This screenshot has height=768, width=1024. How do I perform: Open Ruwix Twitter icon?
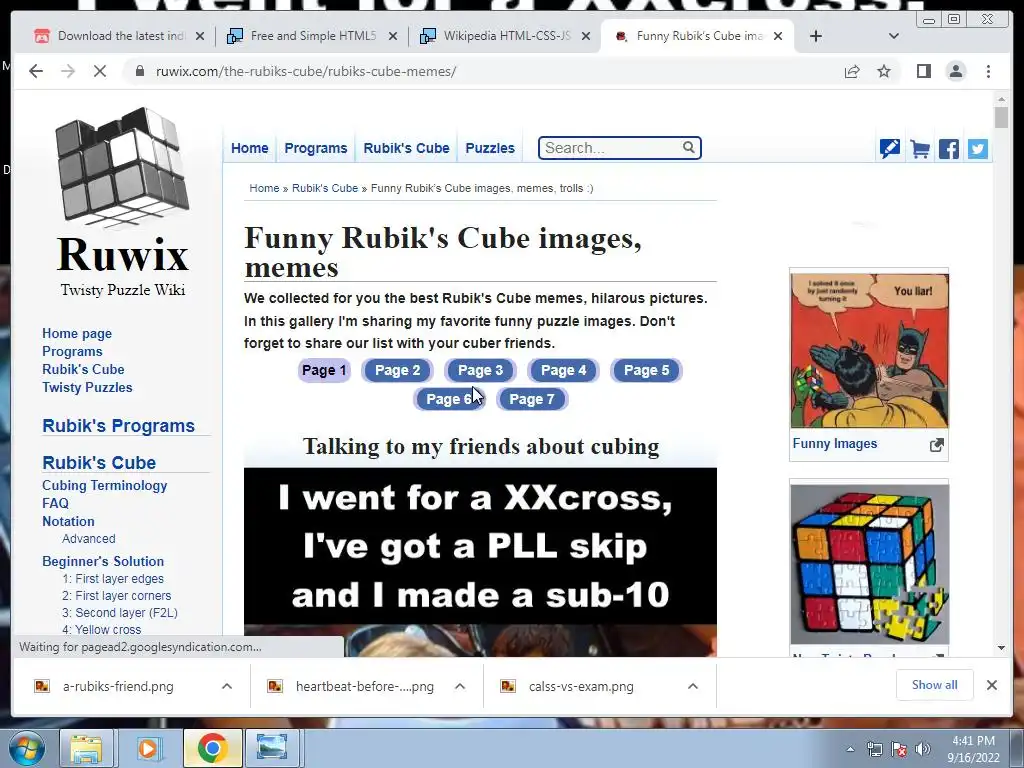pos(978,149)
